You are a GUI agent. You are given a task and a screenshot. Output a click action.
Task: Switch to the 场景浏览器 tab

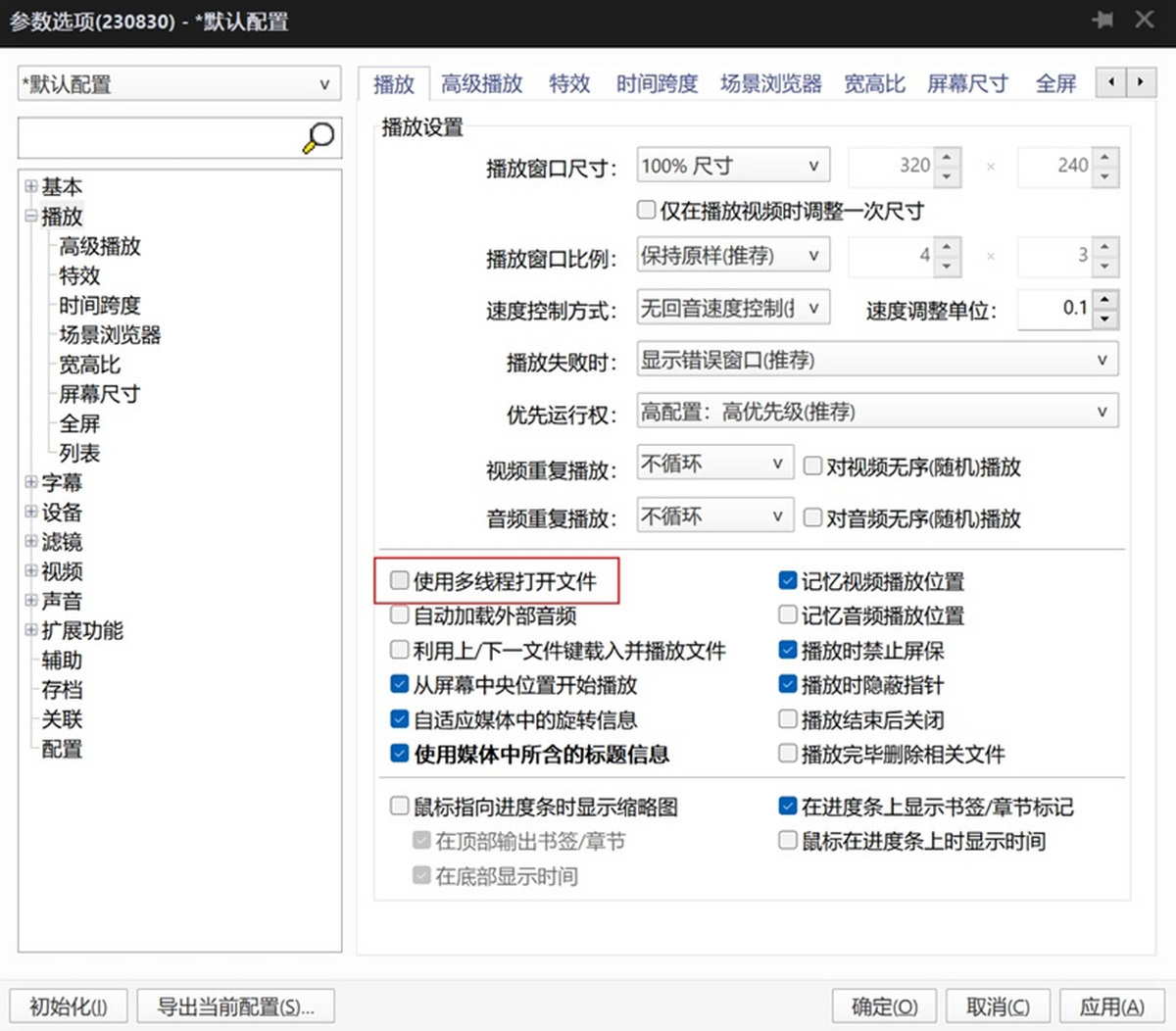pos(771,84)
